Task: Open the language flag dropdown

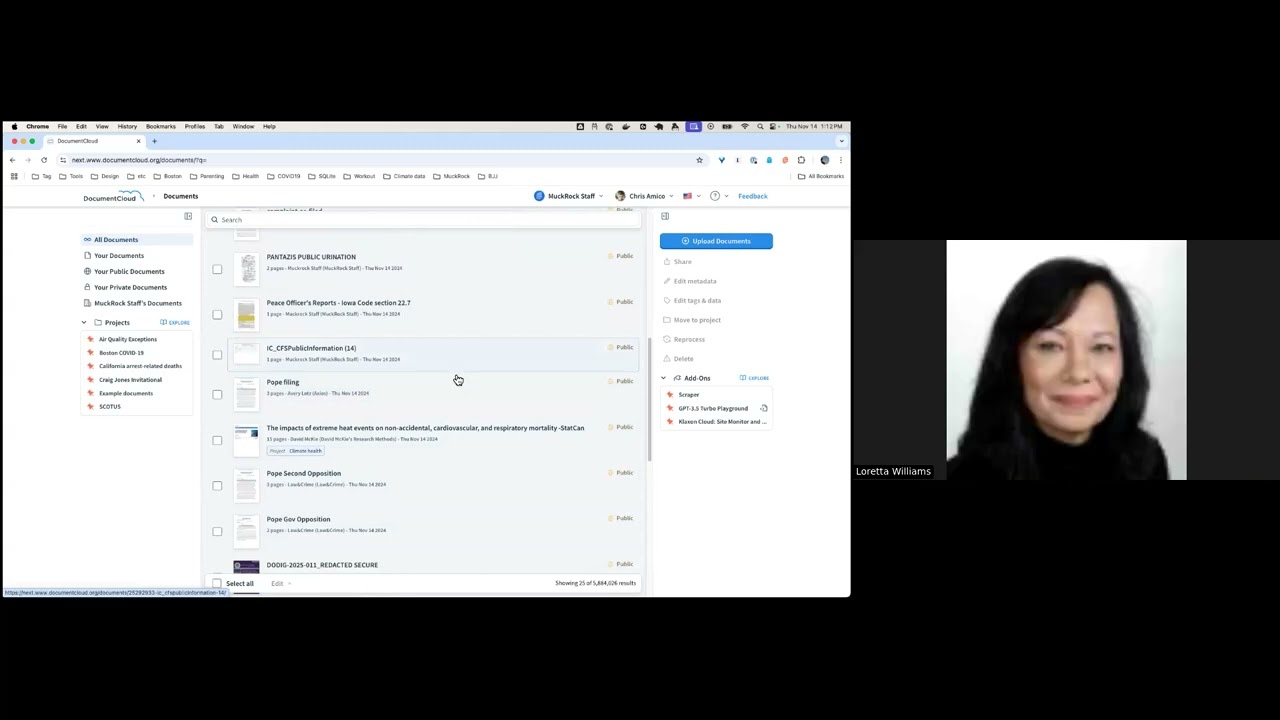Action: click(x=691, y=196)
